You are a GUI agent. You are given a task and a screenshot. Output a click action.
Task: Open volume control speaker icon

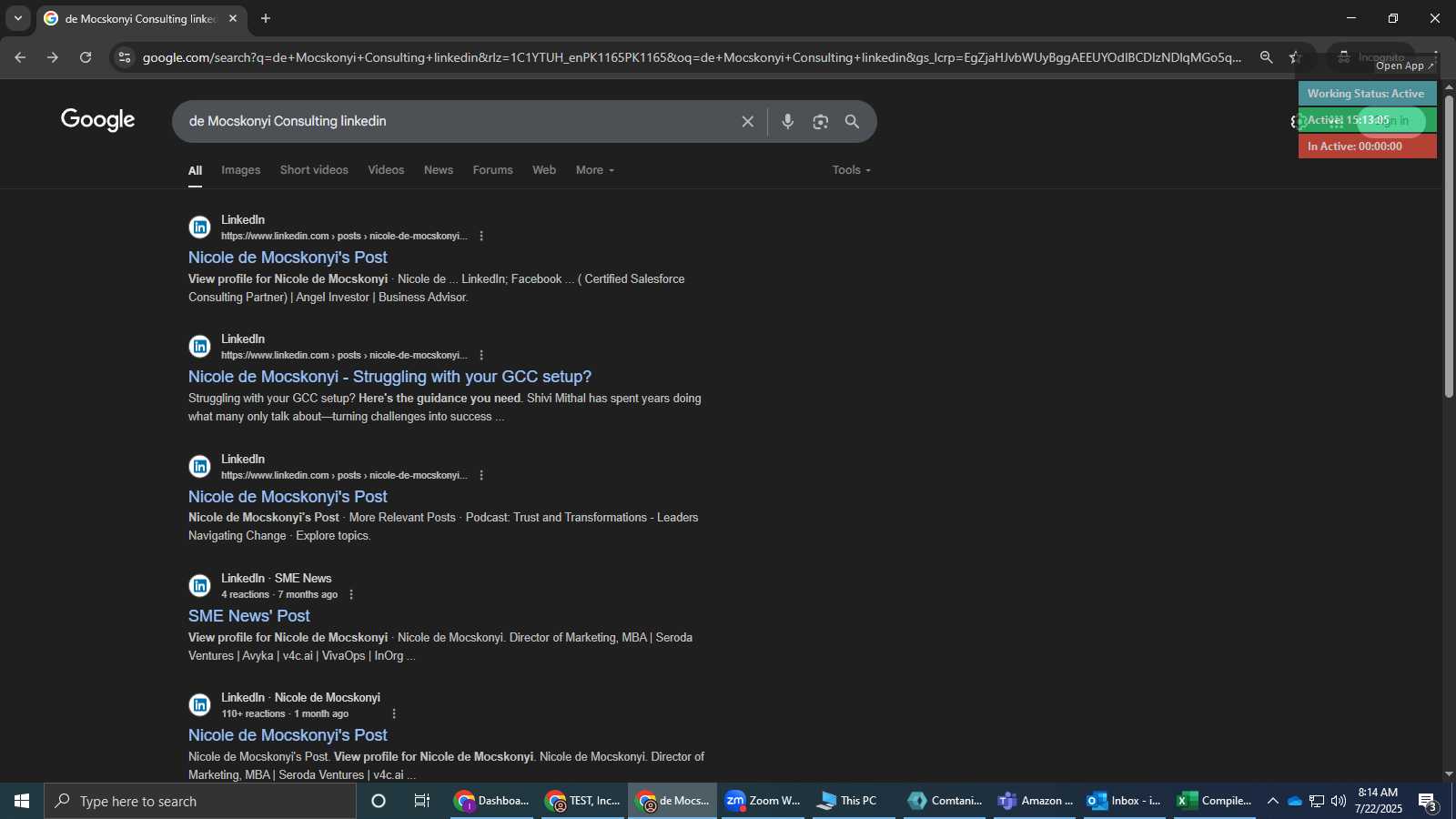(1338, 801)
